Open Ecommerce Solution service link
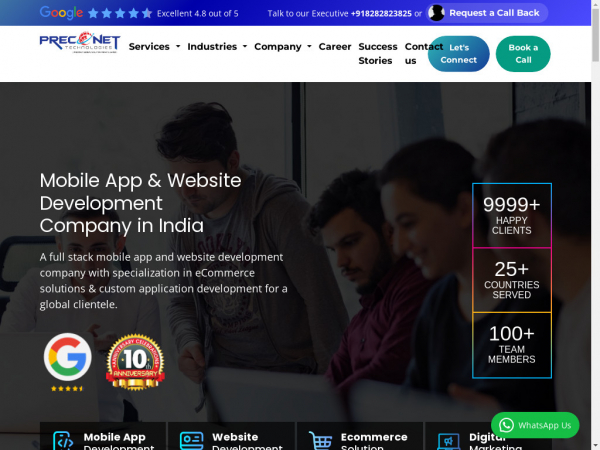Image resolution: width=600 pixels, height=450 pixels. [360, 436]
